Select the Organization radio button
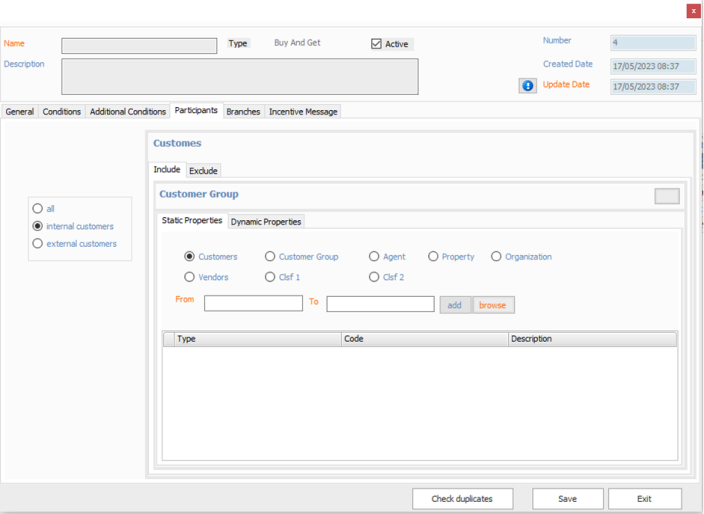The image size is (704, 514). coord(496,257)
